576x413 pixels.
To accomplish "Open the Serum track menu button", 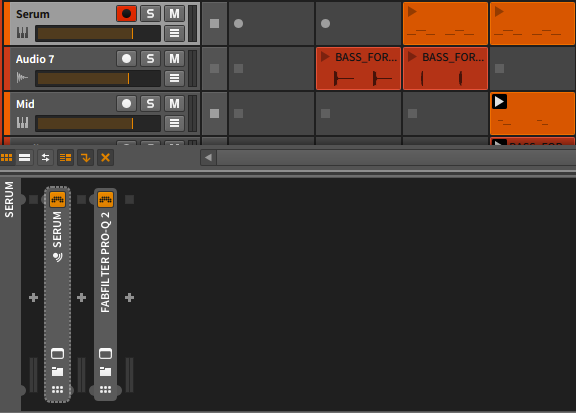I will pyautogui.click(x=174, y=33).
